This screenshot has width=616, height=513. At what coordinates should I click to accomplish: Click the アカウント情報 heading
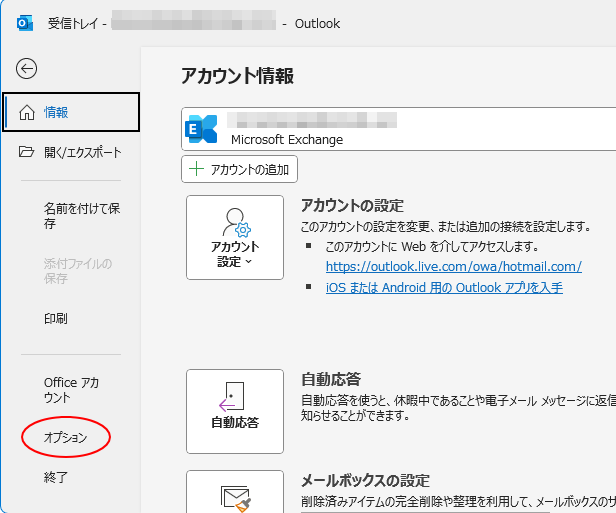pyautogui.click(x=237, y=75)
